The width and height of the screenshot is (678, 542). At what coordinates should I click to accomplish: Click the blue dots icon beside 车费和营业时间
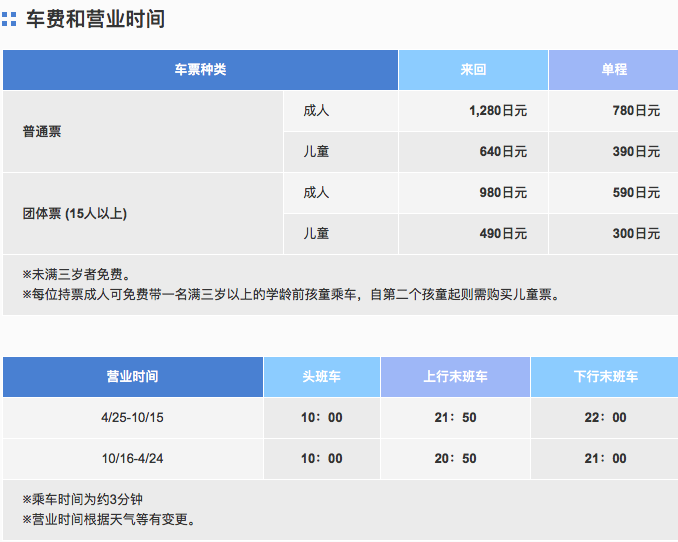coord(9,19)
